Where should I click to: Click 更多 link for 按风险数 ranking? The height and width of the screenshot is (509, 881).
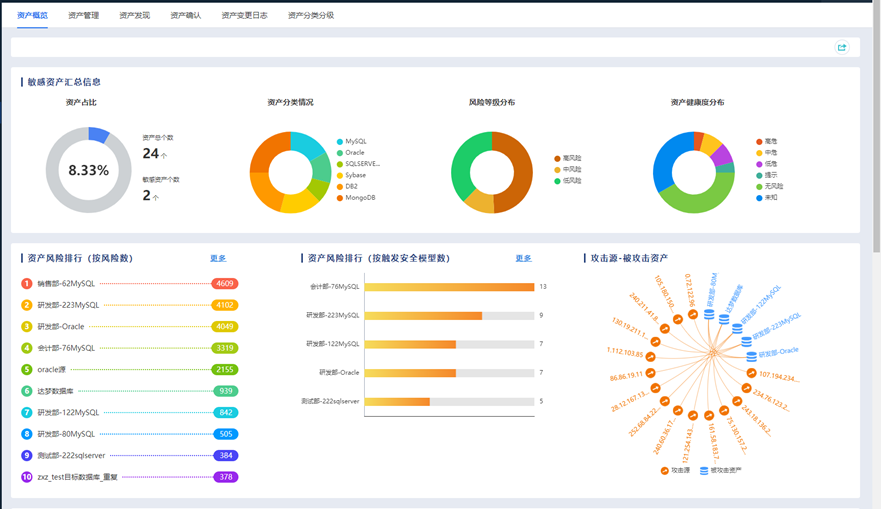point(218,258)
